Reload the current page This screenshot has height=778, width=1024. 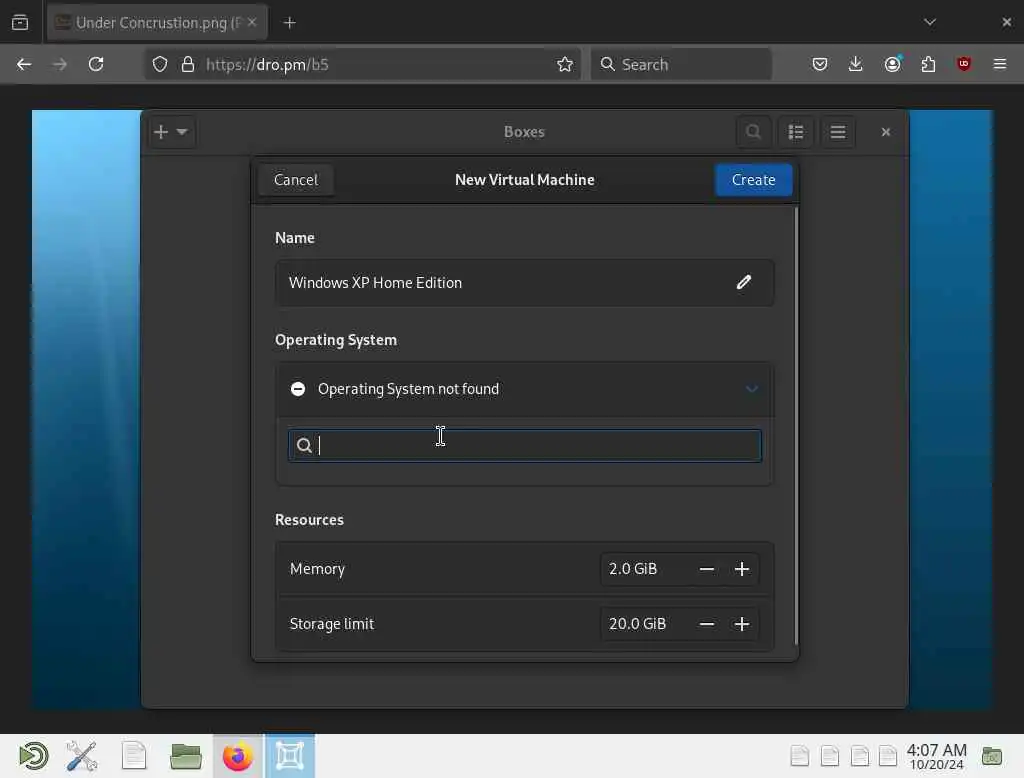(x=96, y=64)
